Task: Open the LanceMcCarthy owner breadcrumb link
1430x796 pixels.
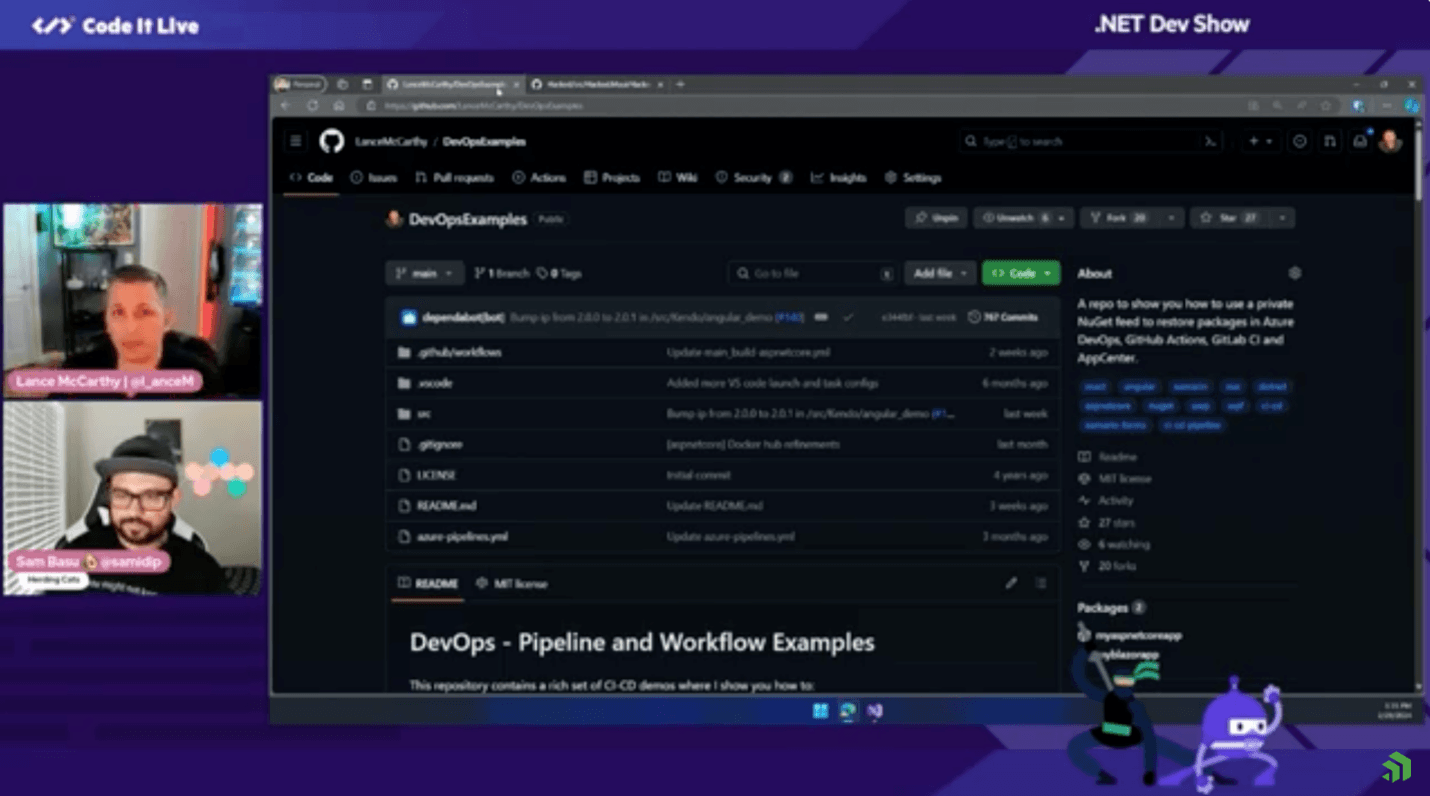Action: click(x=390, y=142)
